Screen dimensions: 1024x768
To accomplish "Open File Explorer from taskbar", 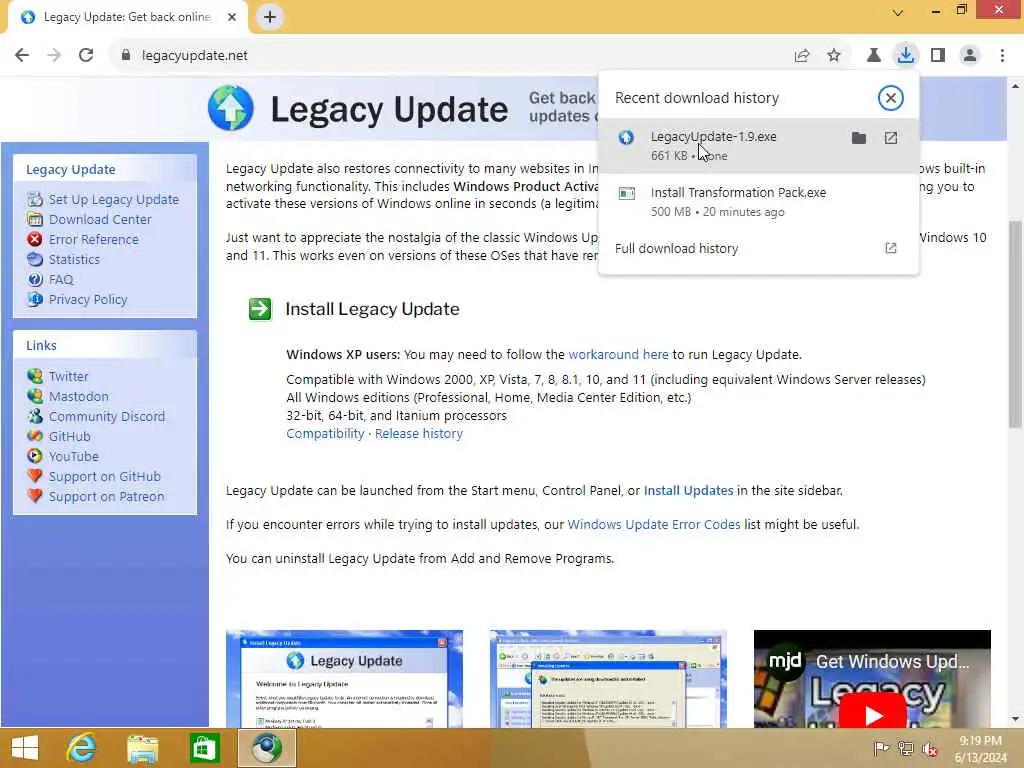I will 142,748.
